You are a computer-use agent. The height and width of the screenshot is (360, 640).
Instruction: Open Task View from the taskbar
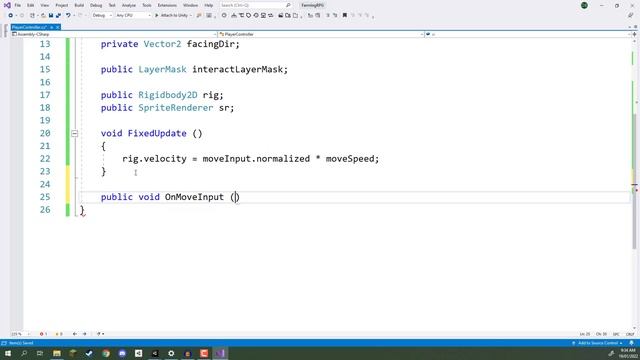tap(40, 353)
